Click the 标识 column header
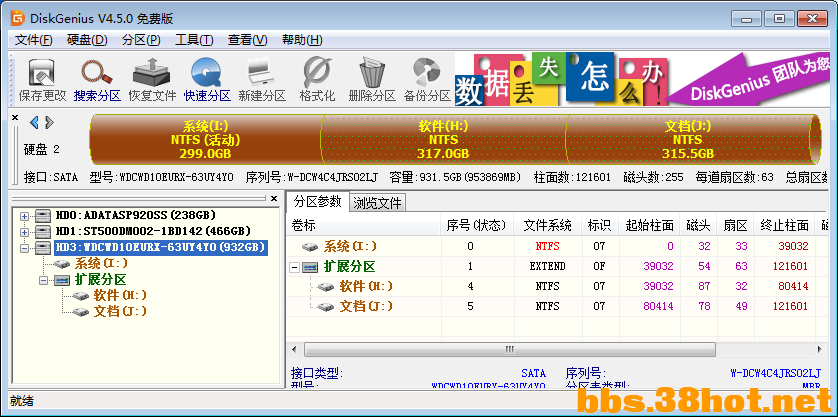 tap(599, 226)
